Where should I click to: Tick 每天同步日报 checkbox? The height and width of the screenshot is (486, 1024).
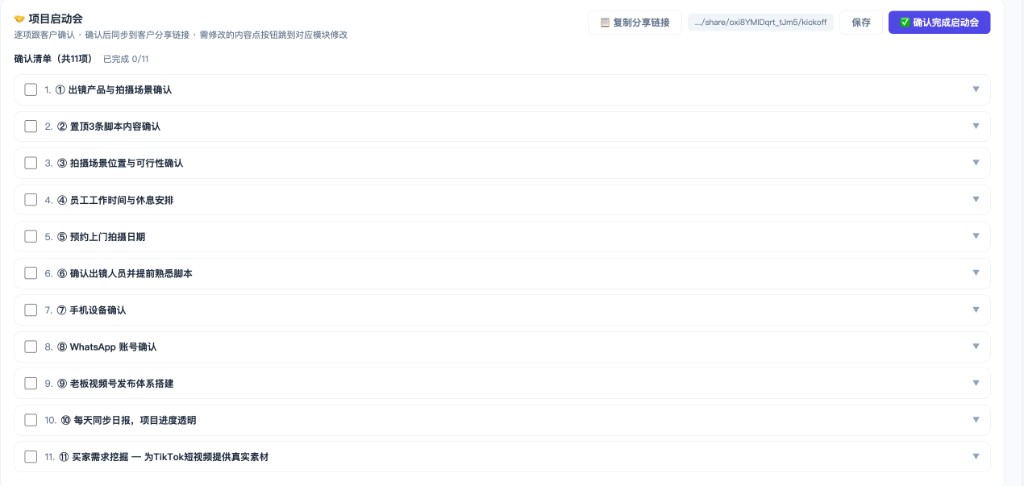point(31,420)
